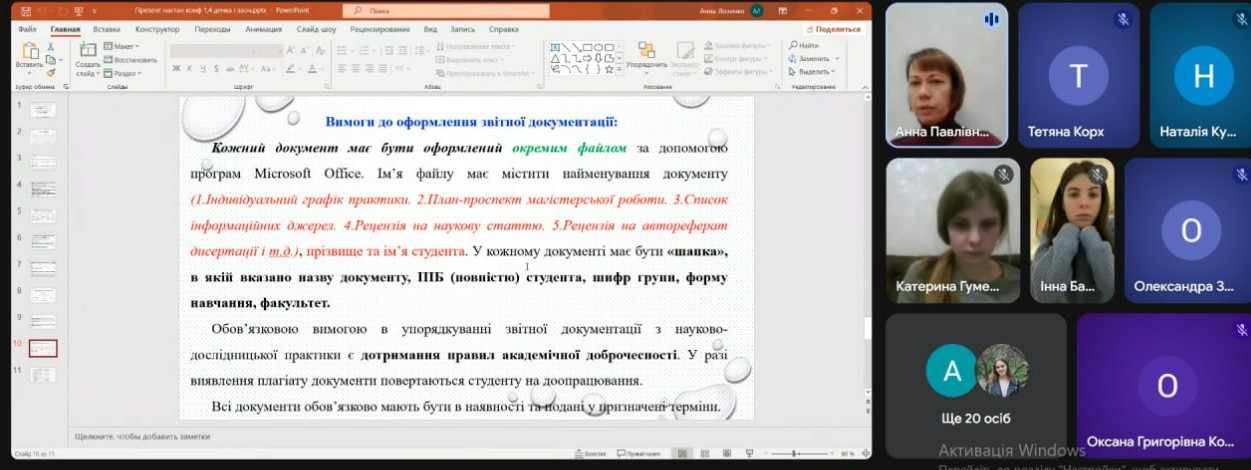
Task: Click the Cut scissors icon
Action: point(51,46)
